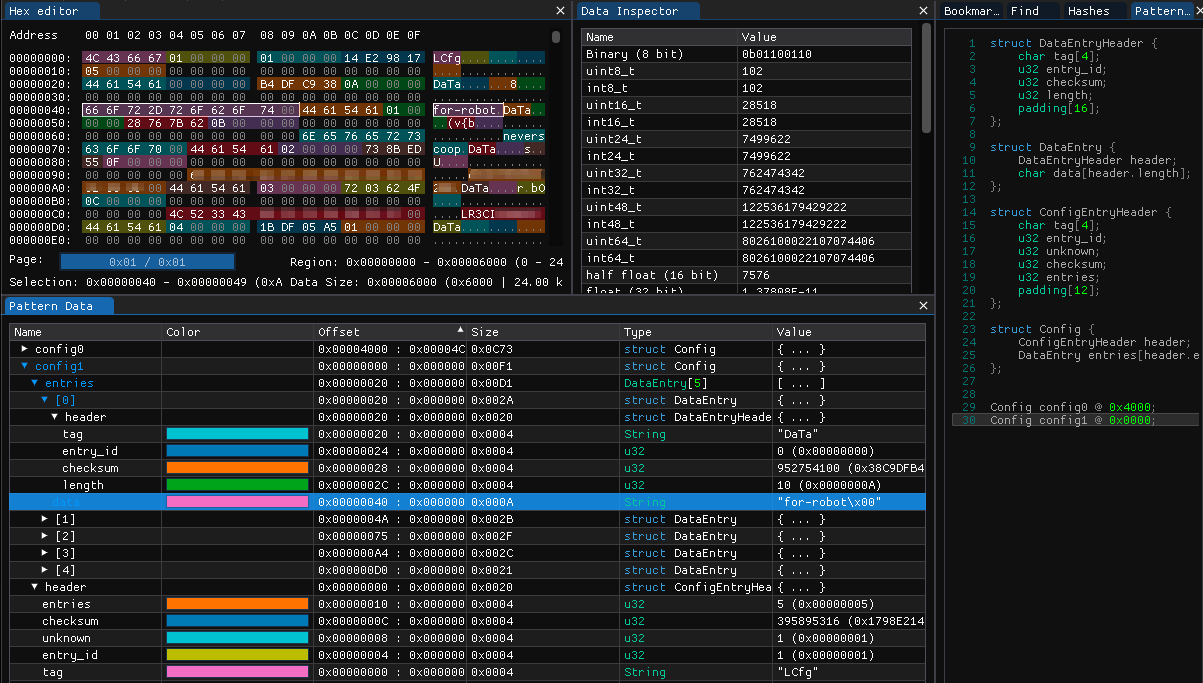Select the unknown row under ConfigEntryHeader
Screen dimensions: 1203x683
pos(467,638)
